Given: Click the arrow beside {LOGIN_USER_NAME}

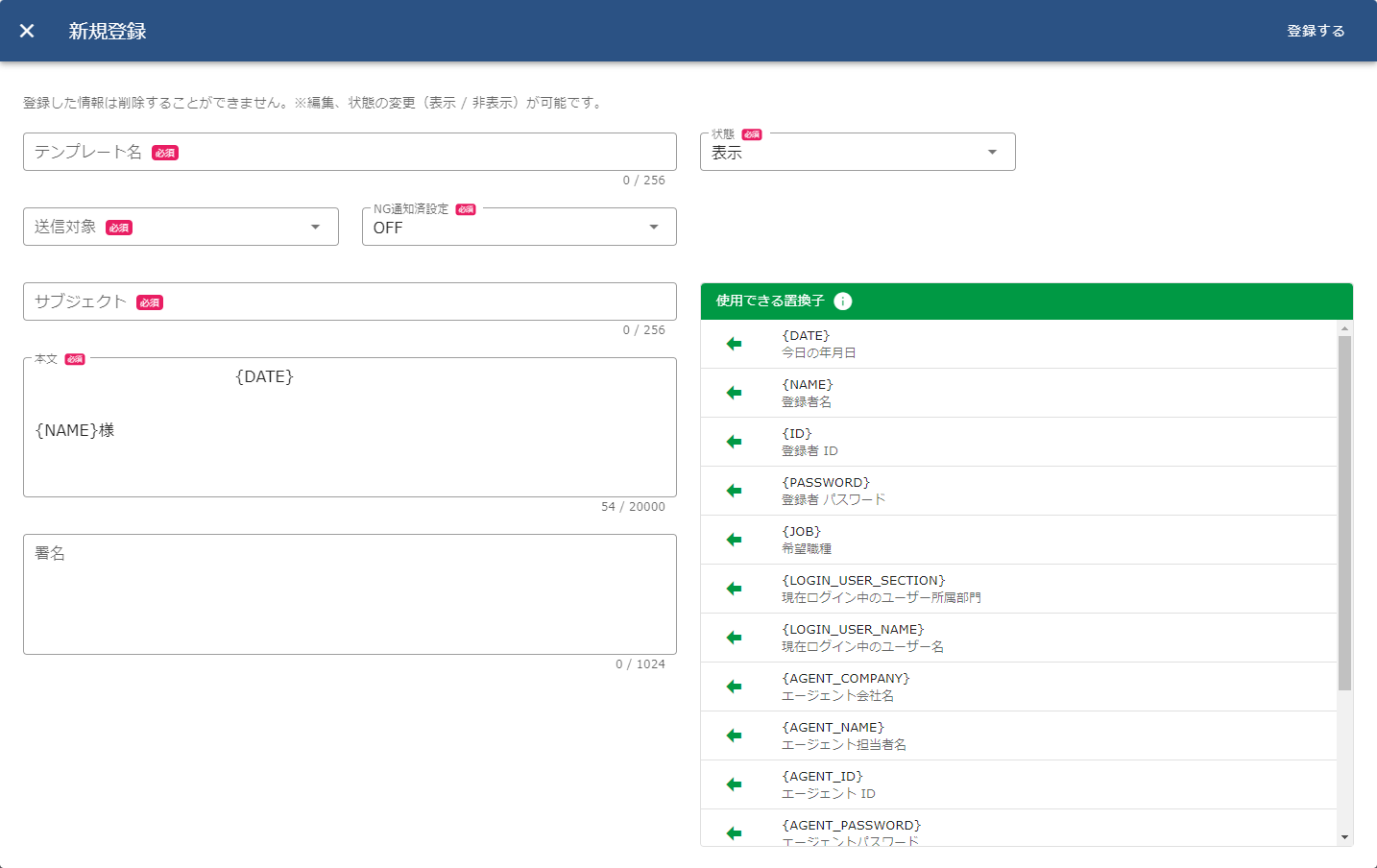Looking at the screenshot, I should click(x=734, y=638).
